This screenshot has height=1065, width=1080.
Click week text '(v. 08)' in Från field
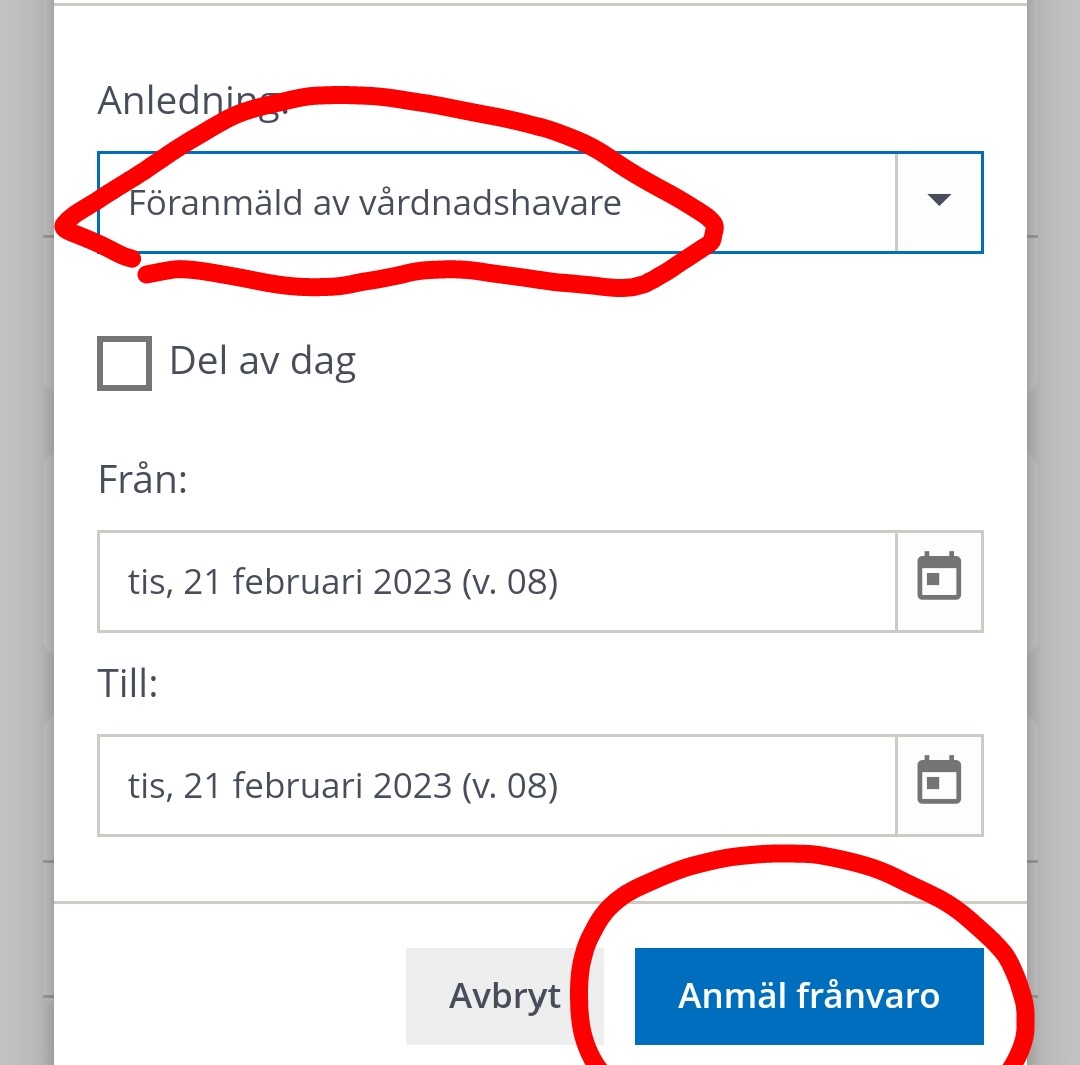click(509, 581)
